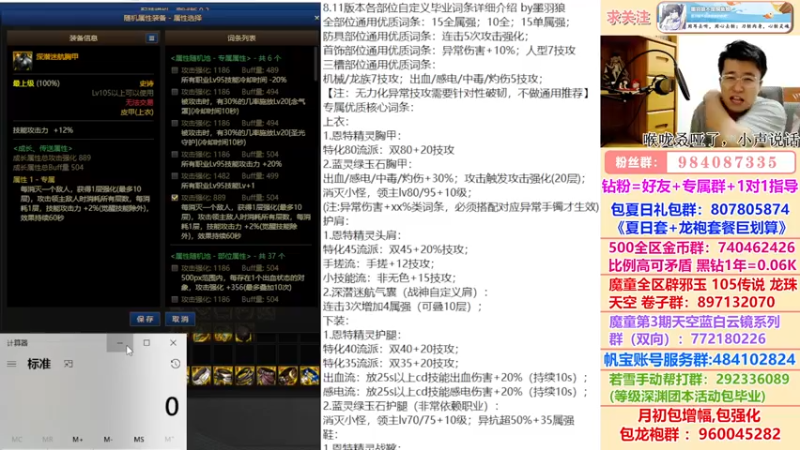Screen dimensions: 800x450
Task: Click the banner image next to 求关注
Action: pos(724,17)
